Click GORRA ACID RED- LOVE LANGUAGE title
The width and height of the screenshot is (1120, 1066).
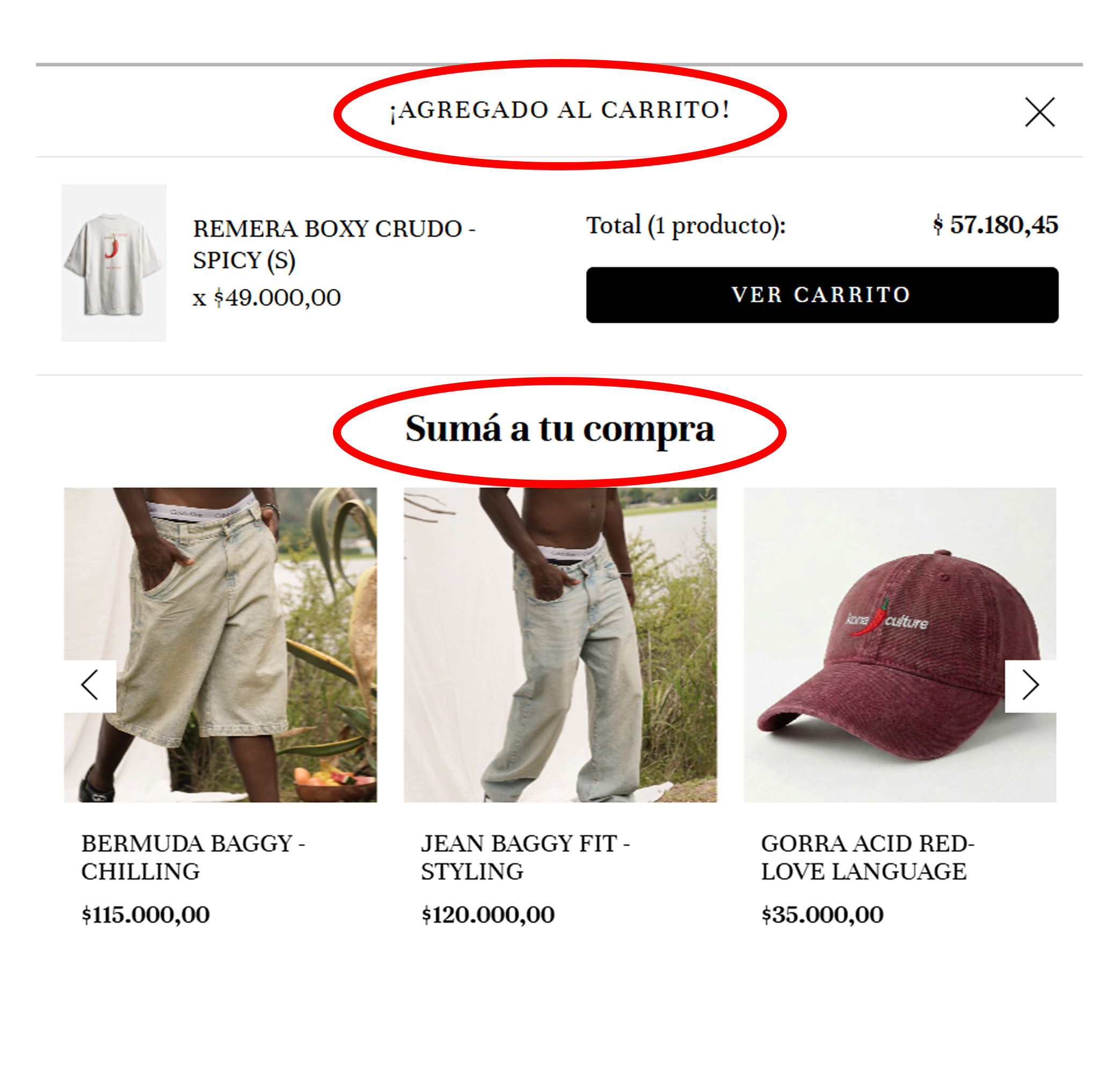pos(868,857)
